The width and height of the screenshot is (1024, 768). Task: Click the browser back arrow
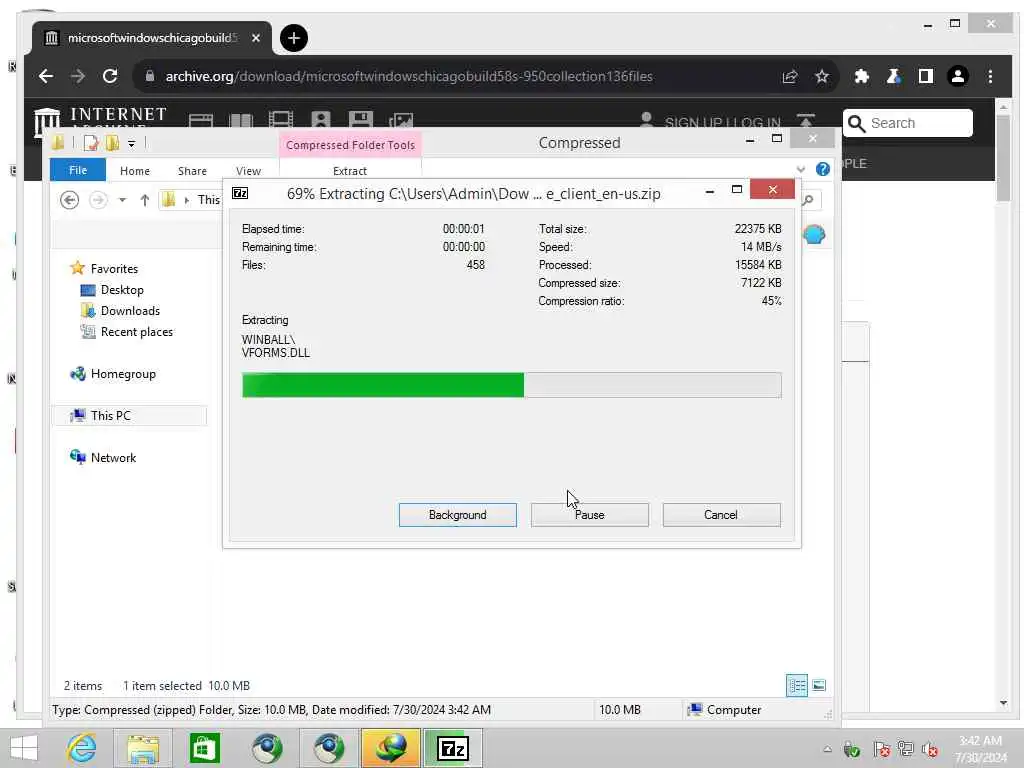[46, 76]
